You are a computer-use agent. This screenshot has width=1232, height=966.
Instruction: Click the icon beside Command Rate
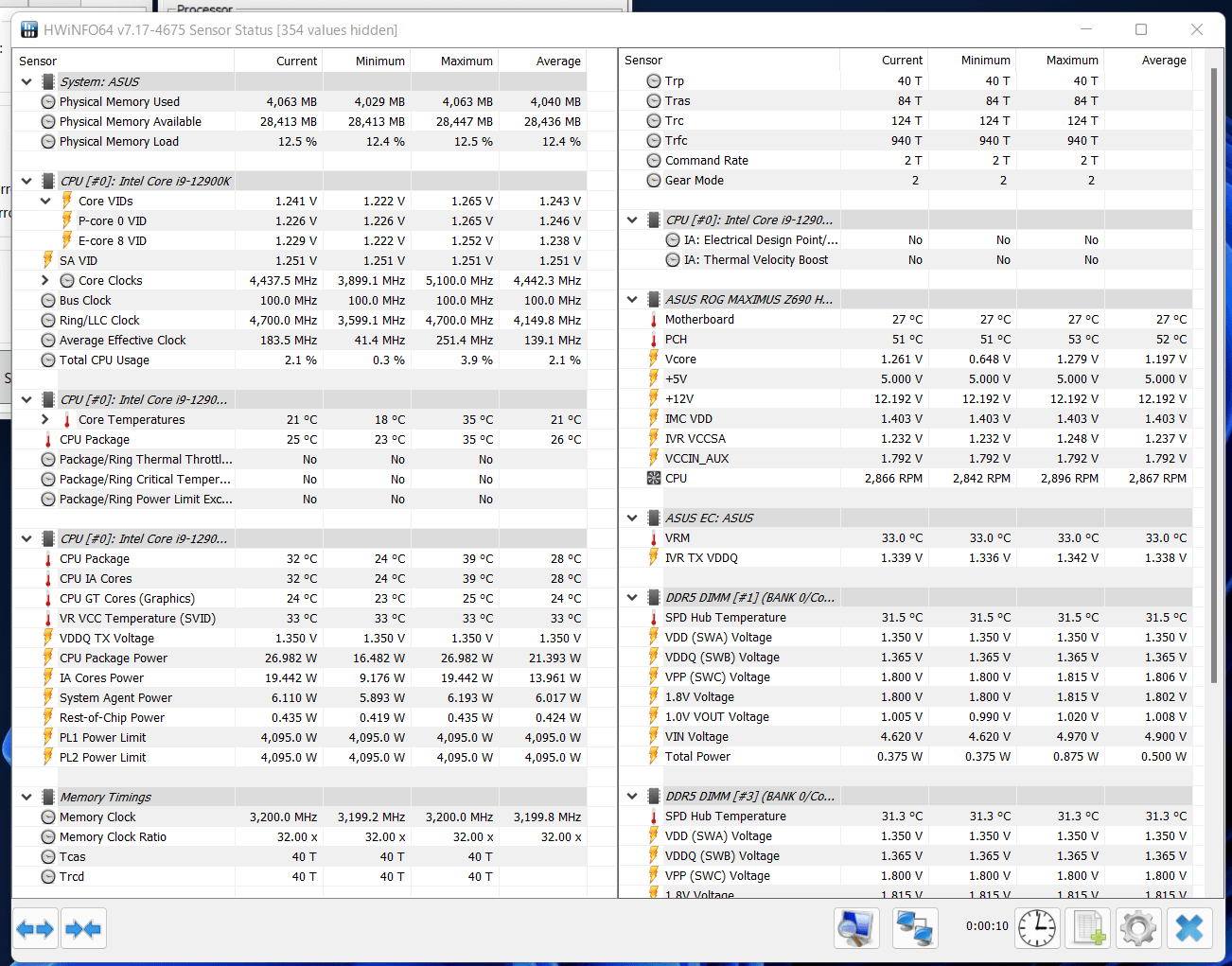pos(654,160)
